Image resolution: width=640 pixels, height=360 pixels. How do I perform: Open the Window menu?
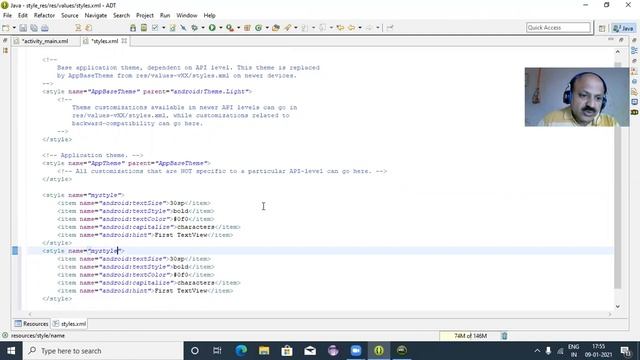pyautogui.click(x=187, y=16)
